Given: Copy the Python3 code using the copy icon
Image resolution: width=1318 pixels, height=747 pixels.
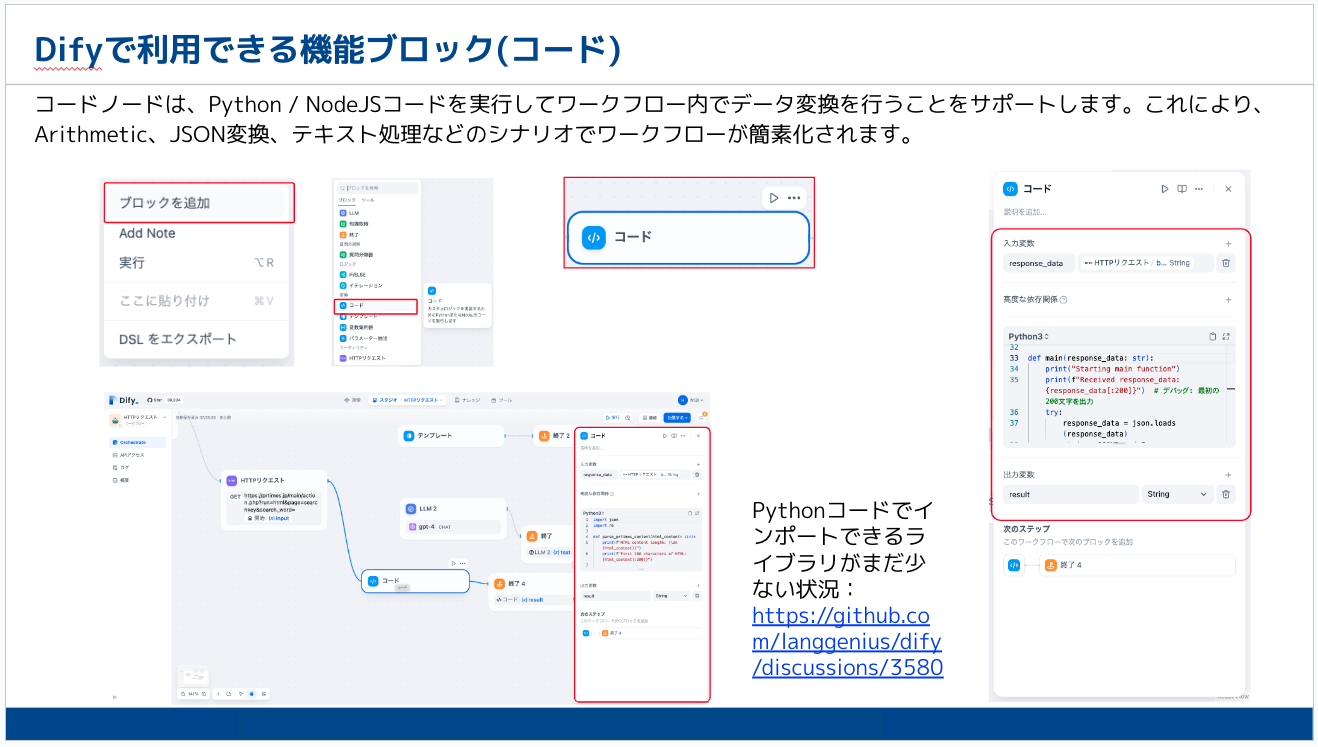Looking at the screenshot, I should click(x=1211, y=334).
